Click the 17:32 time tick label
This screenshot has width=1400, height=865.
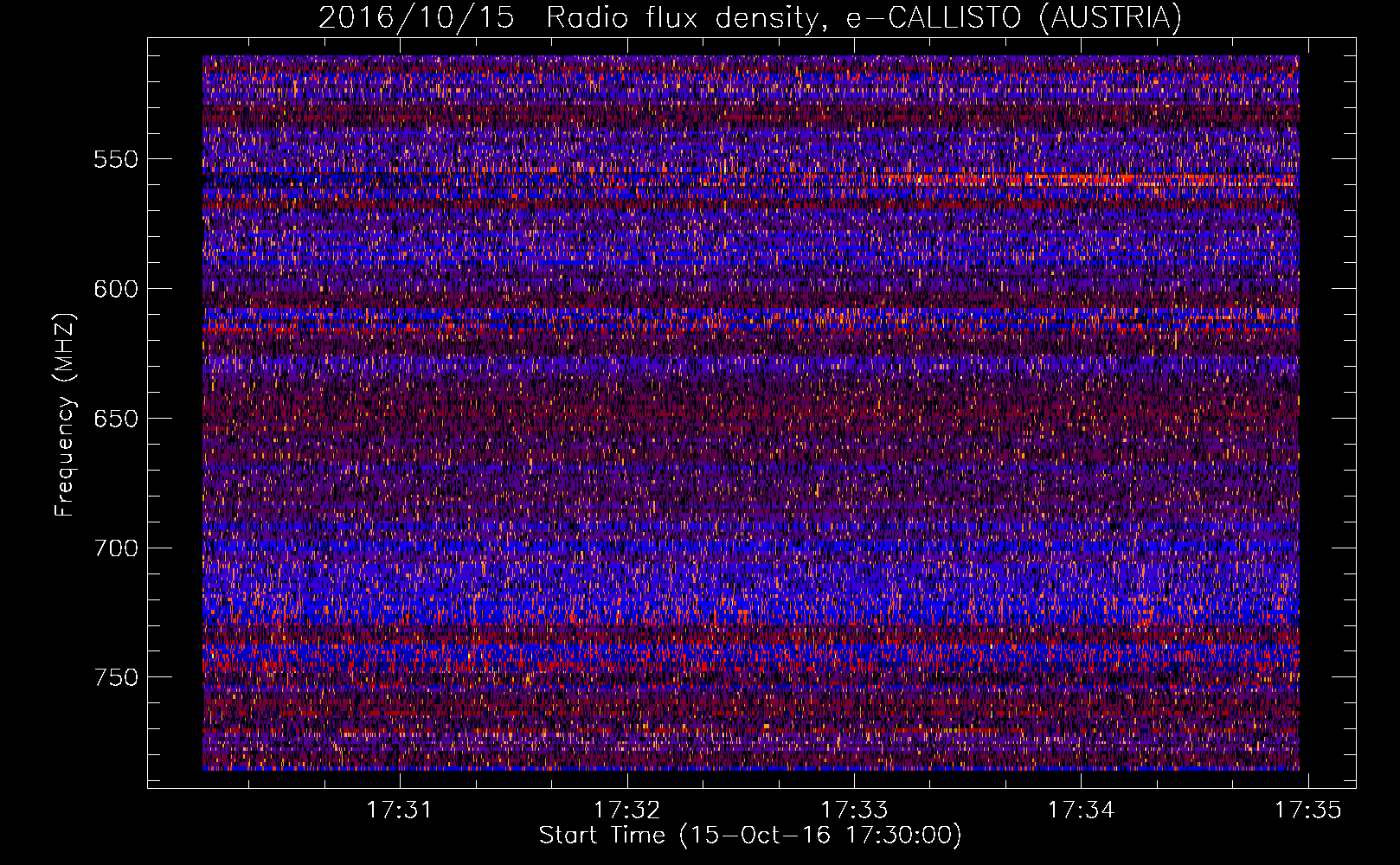(x=626, y=811)
